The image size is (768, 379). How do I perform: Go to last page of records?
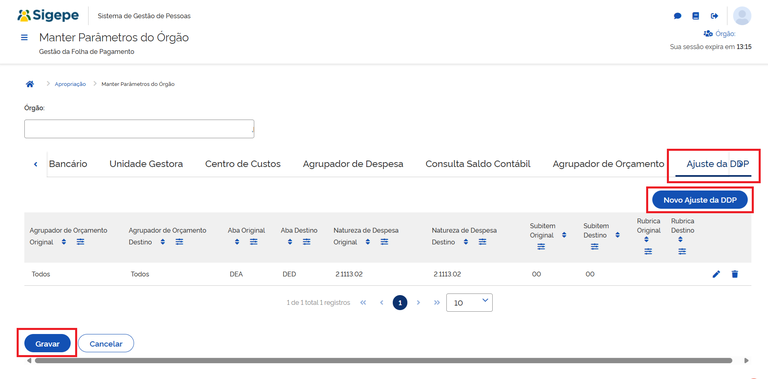436,303
